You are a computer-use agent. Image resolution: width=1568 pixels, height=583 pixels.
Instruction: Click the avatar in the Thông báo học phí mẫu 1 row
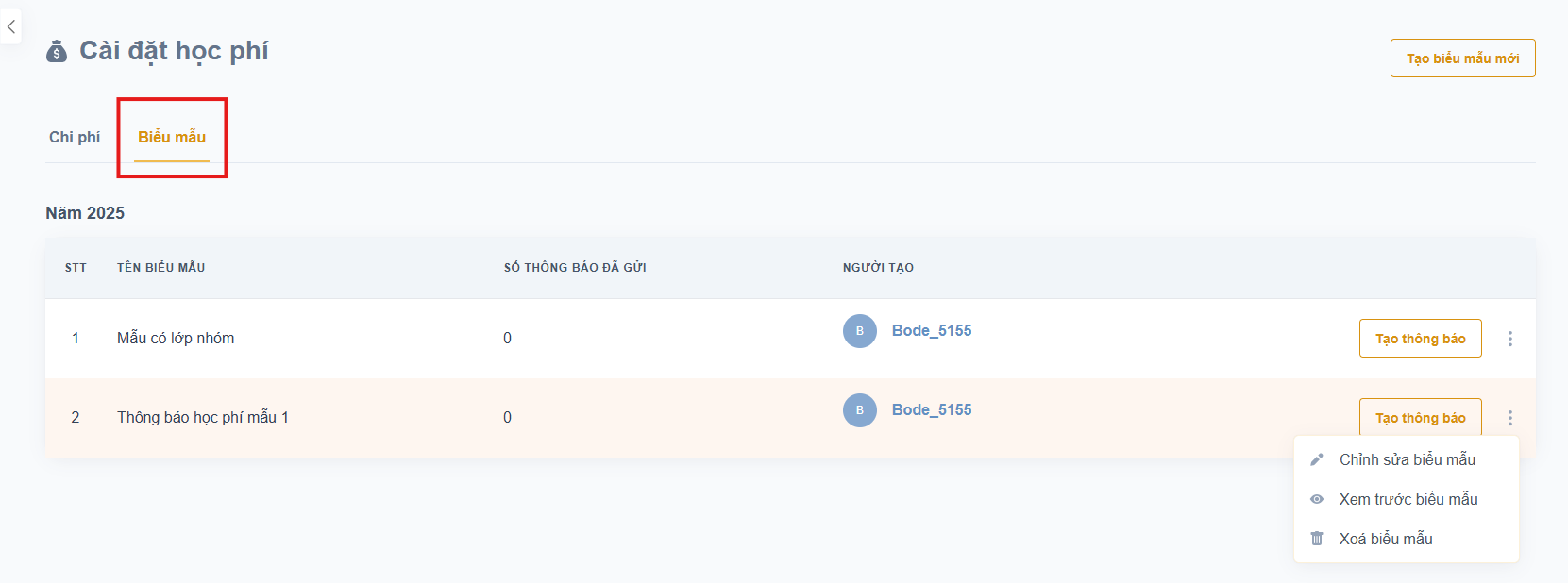tap(859, 410)
